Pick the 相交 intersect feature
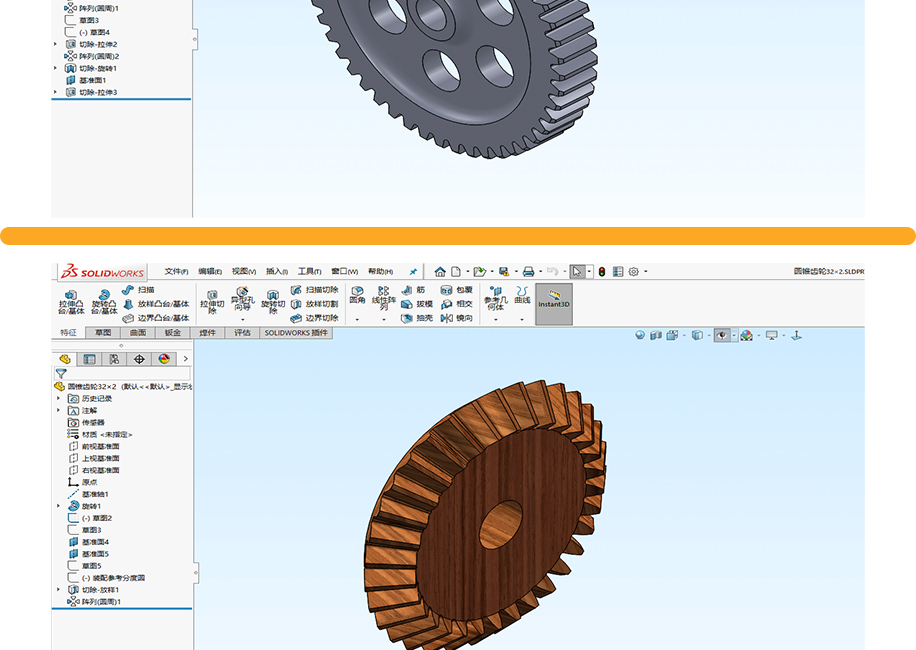Image resolution: width=916 pixels, height=650 pixels. point(456,304)
